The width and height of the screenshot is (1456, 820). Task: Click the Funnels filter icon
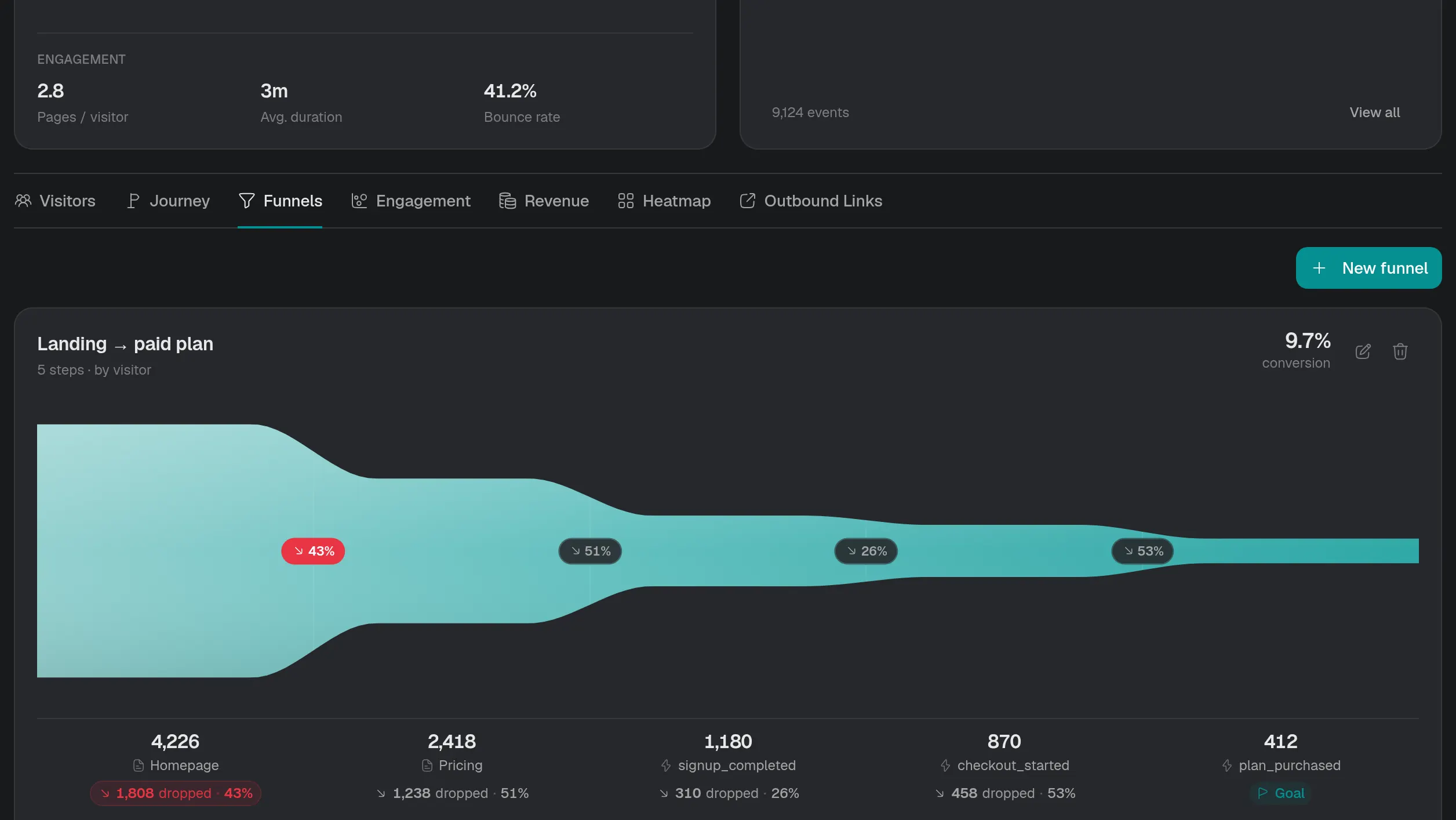[246, 201]
